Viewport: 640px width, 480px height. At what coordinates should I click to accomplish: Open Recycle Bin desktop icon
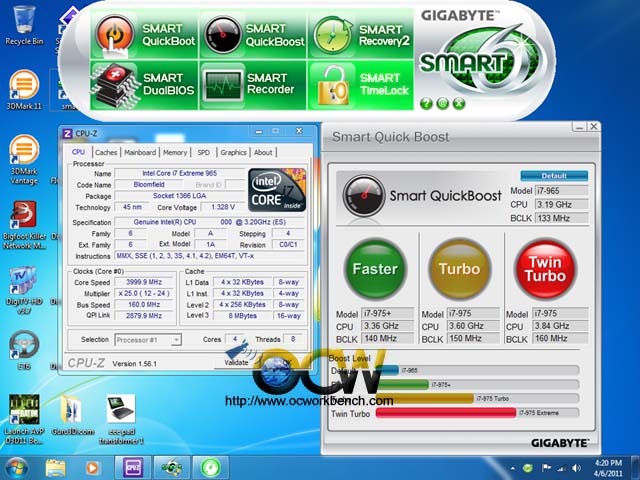point(24,24)
